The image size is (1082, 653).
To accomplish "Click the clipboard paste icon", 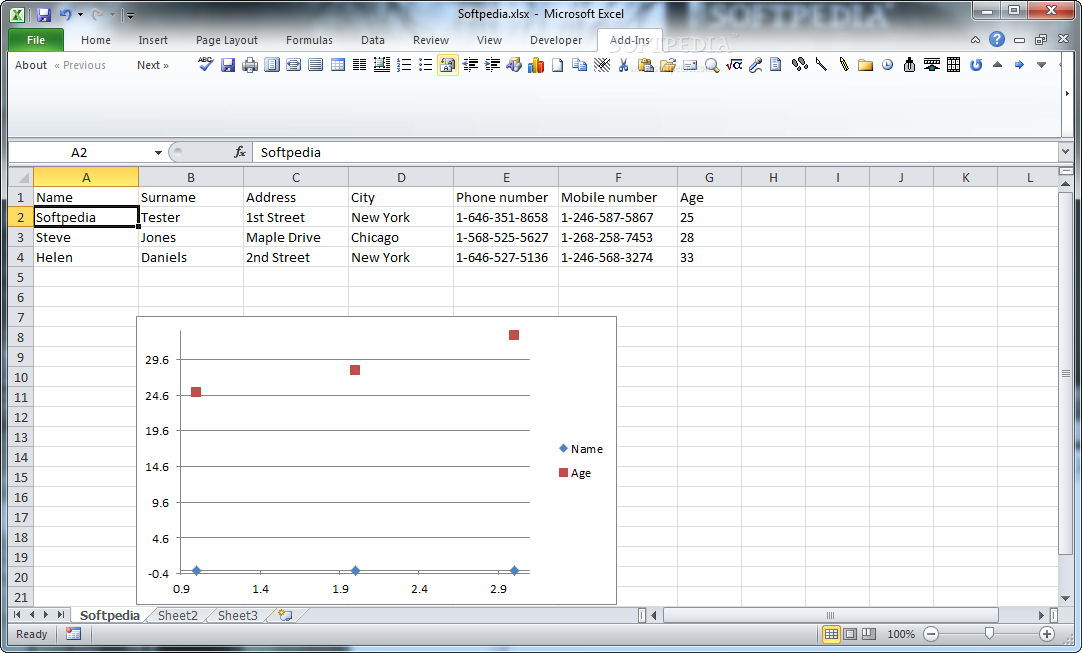I will [x=646, y=65].
